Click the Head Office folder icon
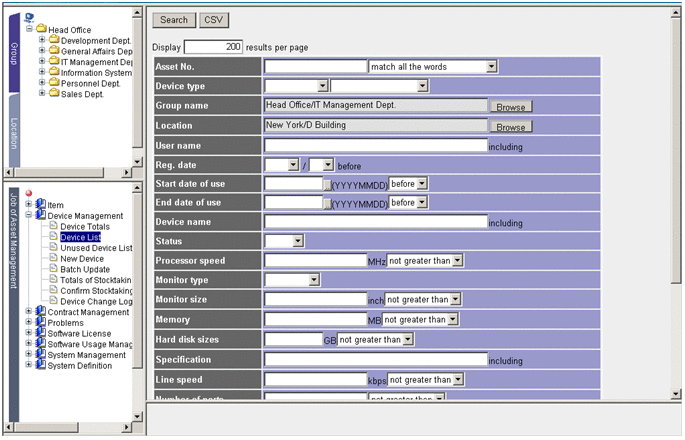This screenshot has width=685, height=440. [x=41, y=30]
